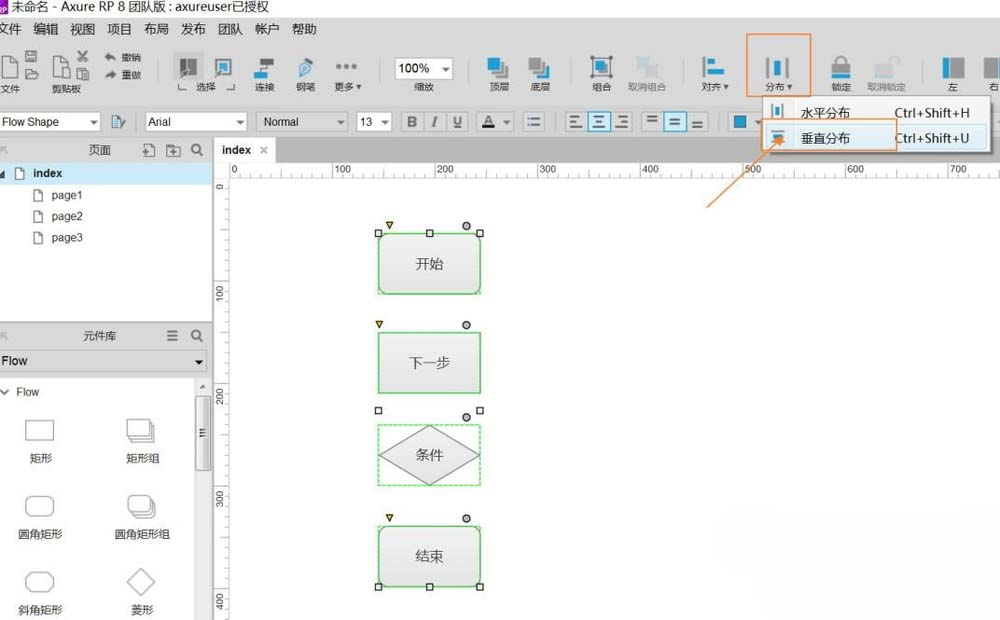Viewport: 1000px width, 620px height.
Task: Open the 对齐 align button
Action: (714, 72)
